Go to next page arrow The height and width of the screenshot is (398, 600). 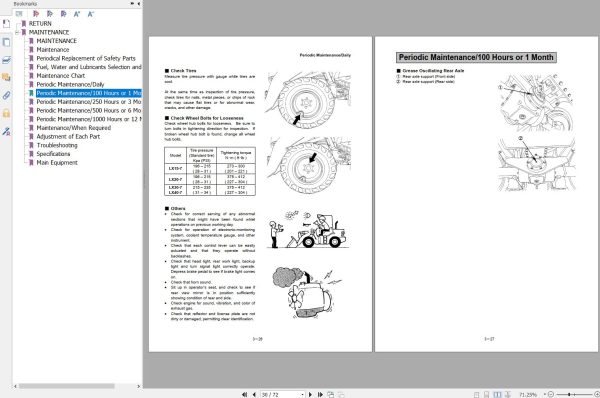coord(310,395)
